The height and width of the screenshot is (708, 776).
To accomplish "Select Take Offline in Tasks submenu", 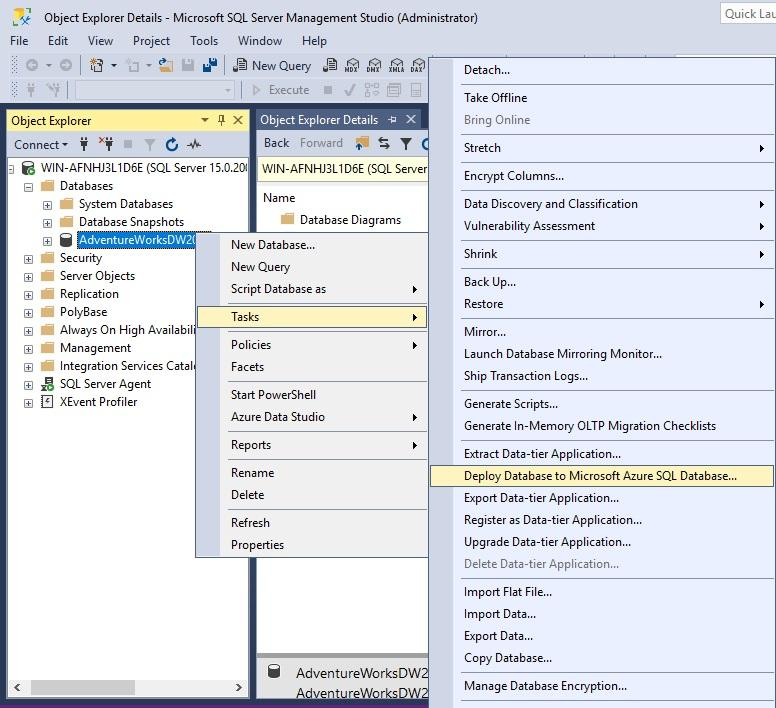I will click(x=601, y=98).
